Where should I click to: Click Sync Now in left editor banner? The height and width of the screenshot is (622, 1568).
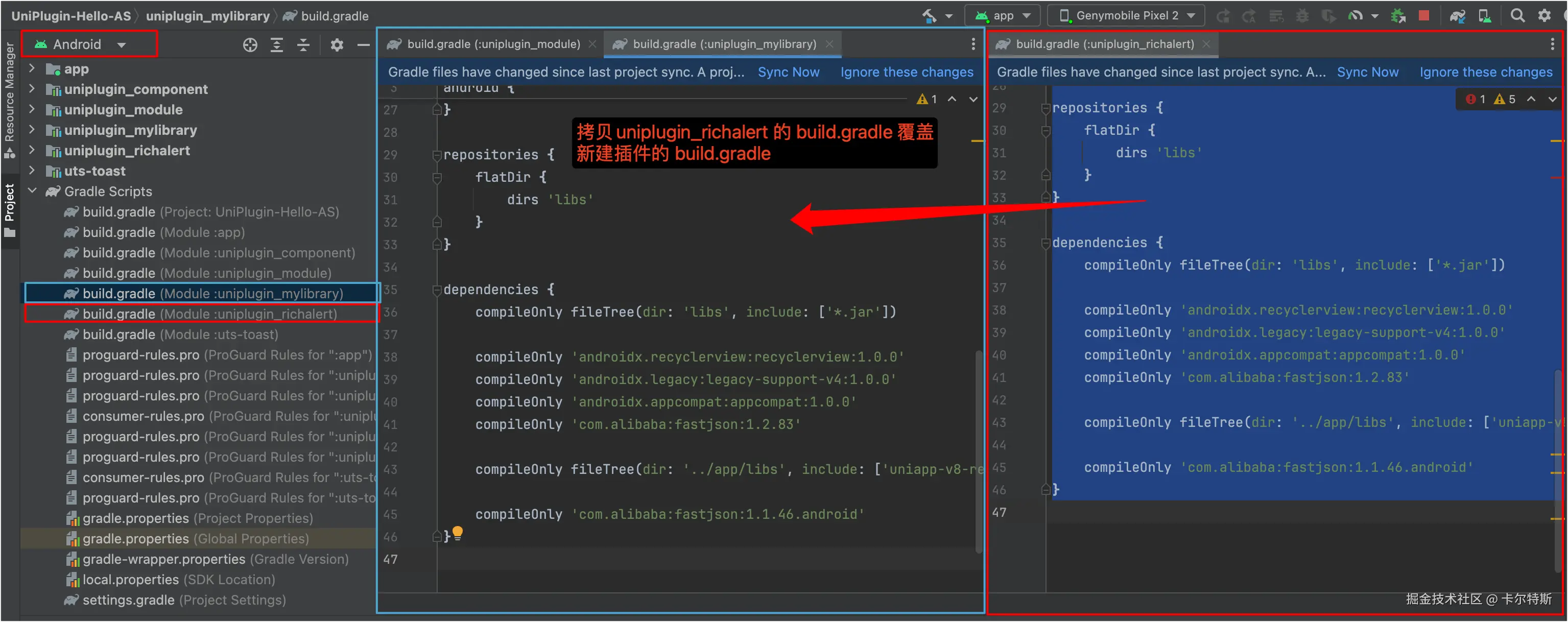pos(788,72)
